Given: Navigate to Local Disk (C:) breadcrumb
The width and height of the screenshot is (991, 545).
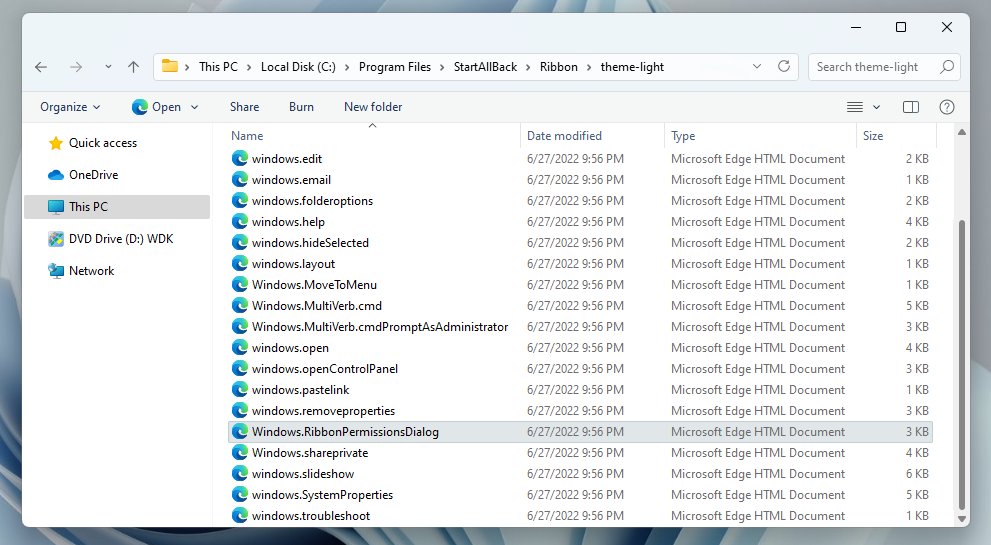Looking at the screenshot, I should pyautogui.click(x=298, y=67).
